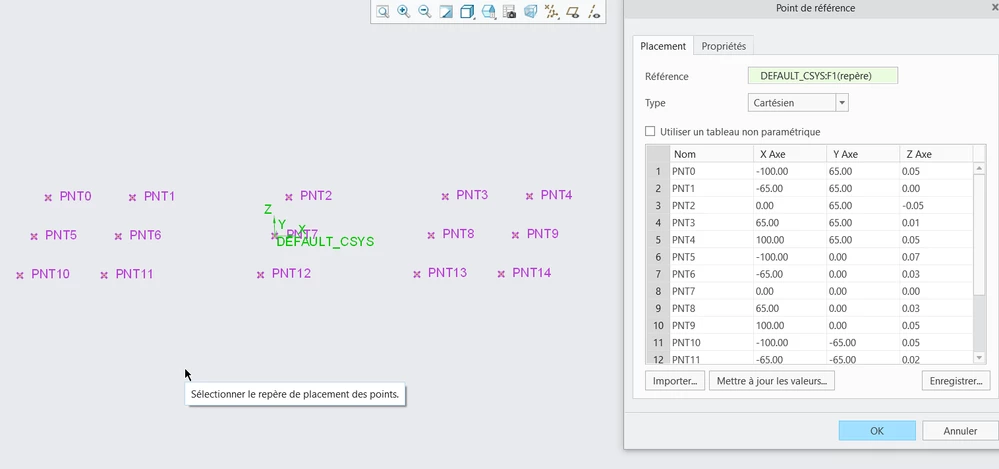Toggle the datum axis display icon
The height and width of the screenshot is (469, 999).
pyautogui.click(x=594, y=11)
